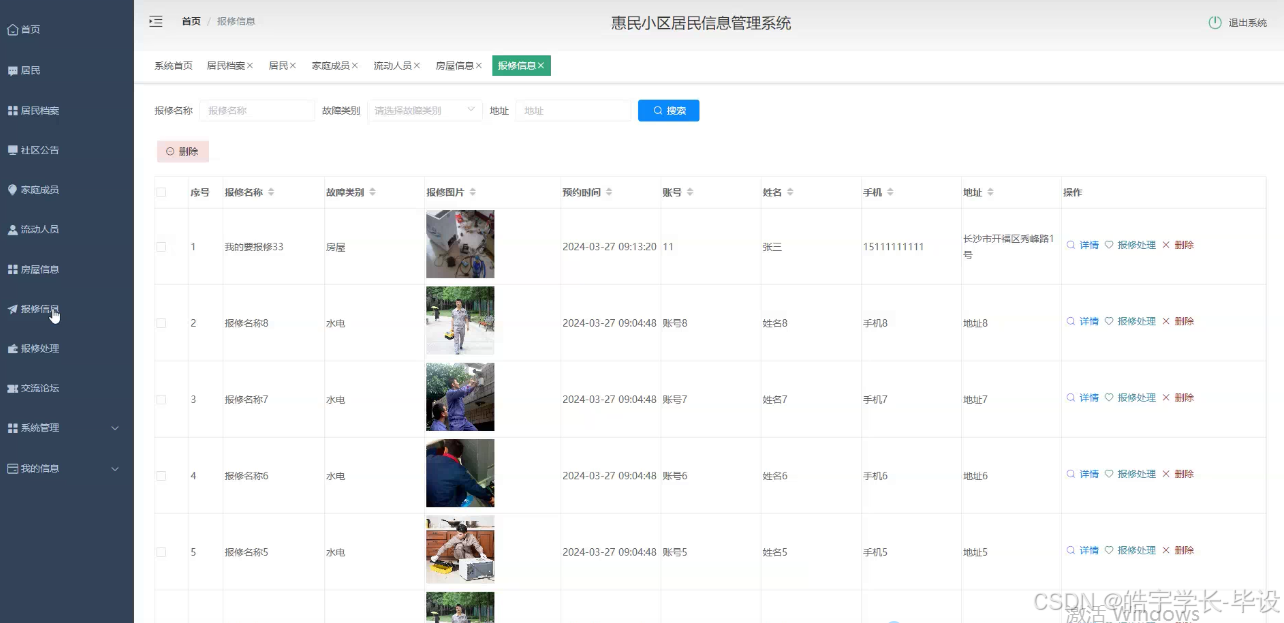Screen dimensions: 1284x623
Task: Open 社区公告 in the sidebar
Action: pyautogui.click(x=33, y=150)
